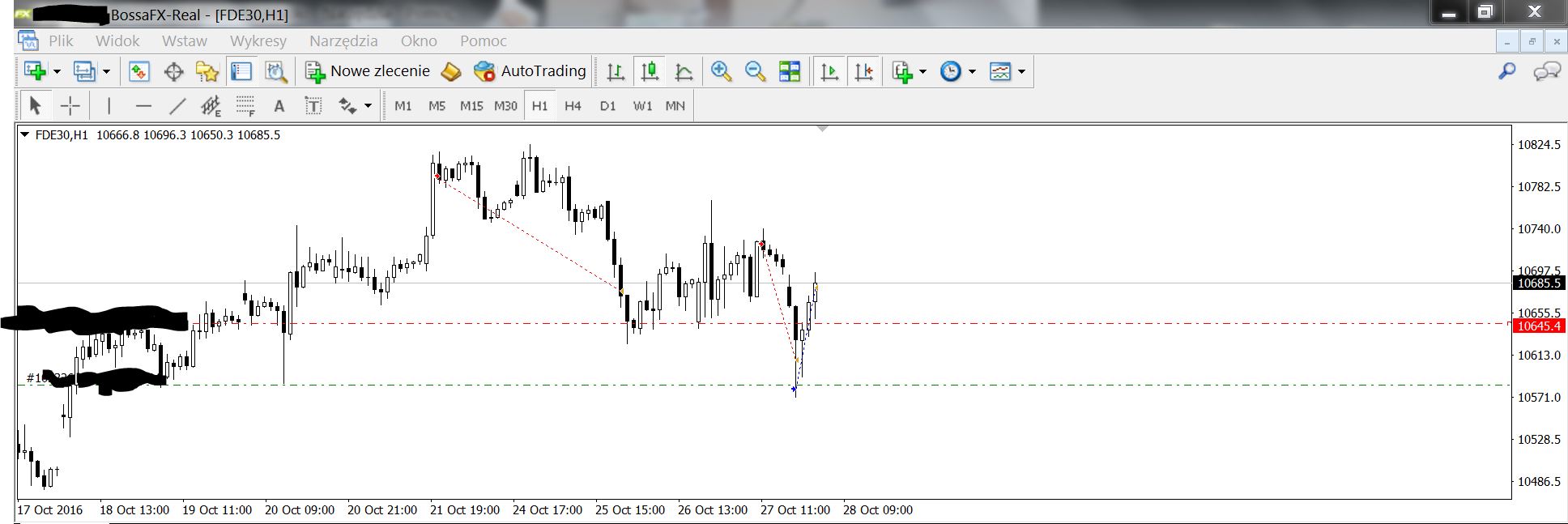This screenshot has height=524, width=1568.
Task: Switch to MN timeframe
Action: click(x=675, y=106)
